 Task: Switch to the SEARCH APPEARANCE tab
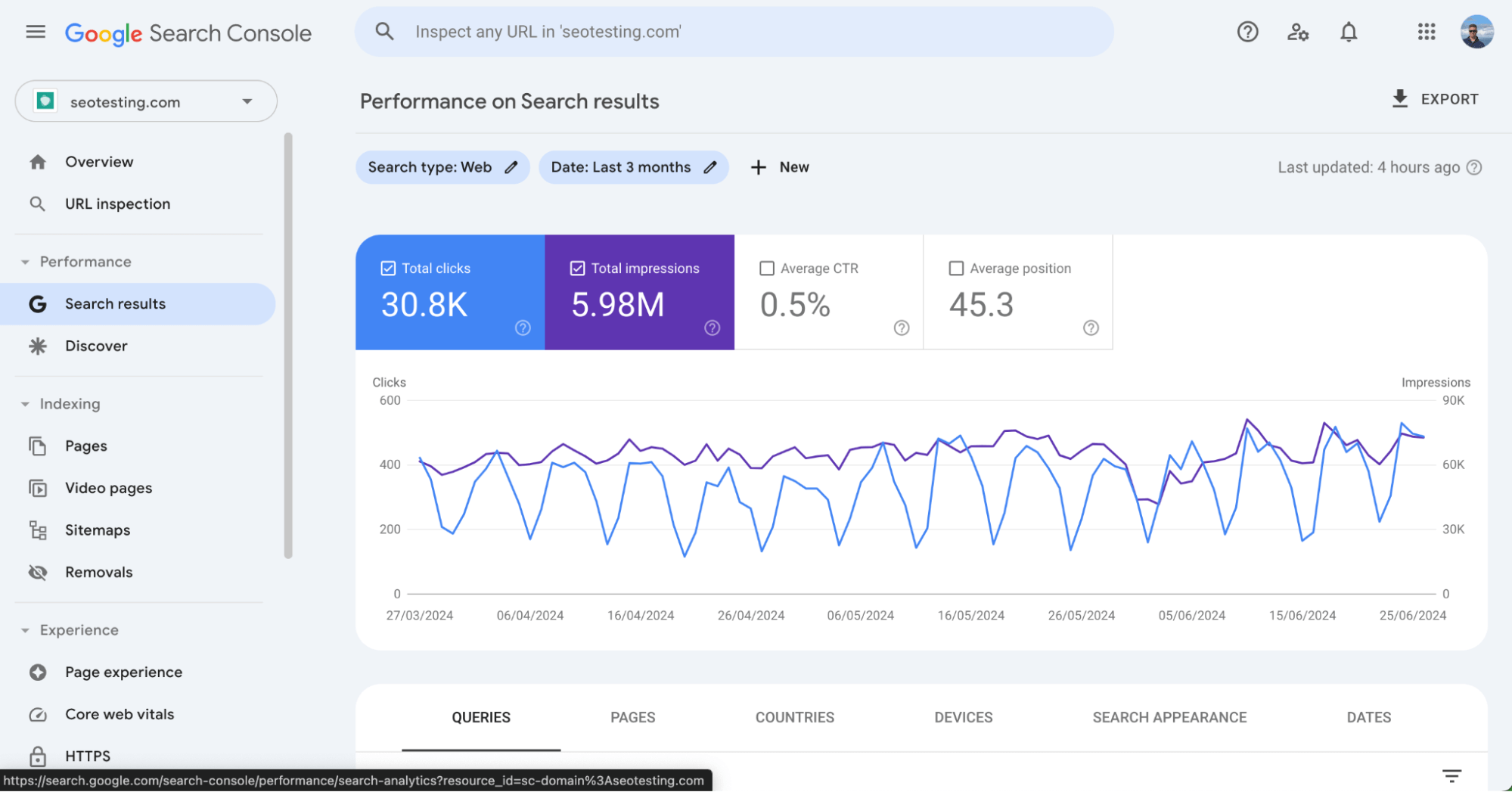[1169, 717]
